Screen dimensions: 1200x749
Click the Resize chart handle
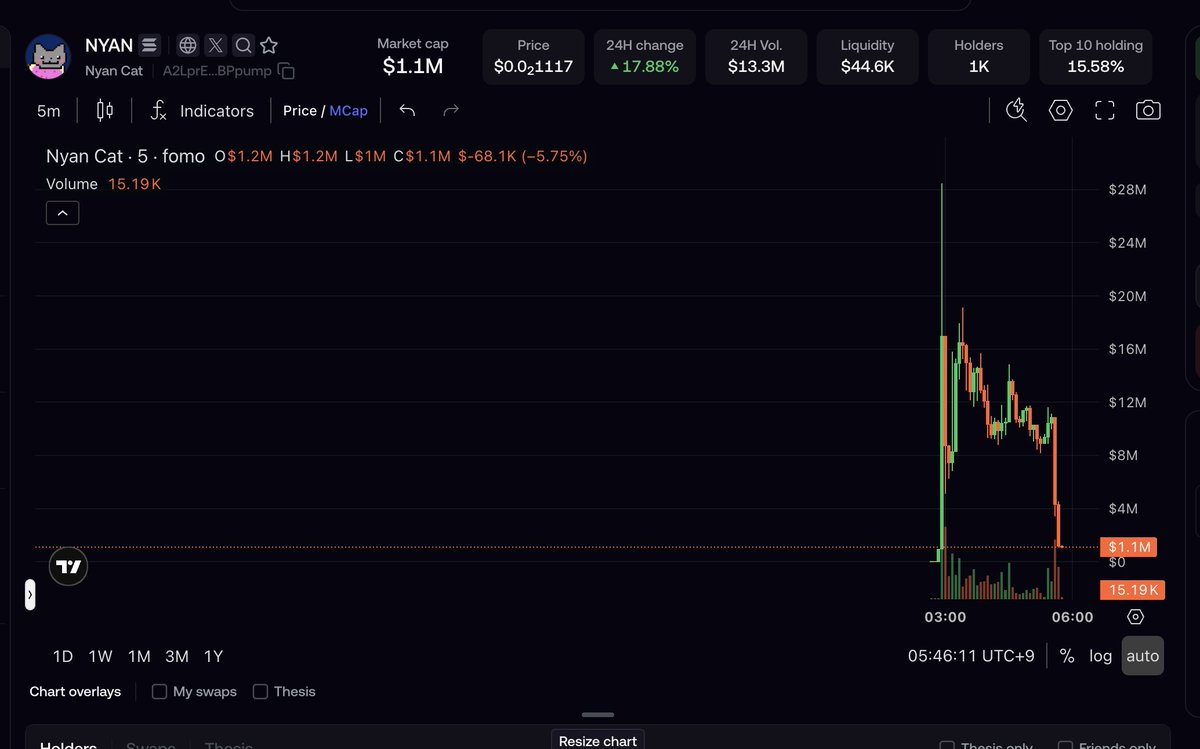(x=598, y=715)
